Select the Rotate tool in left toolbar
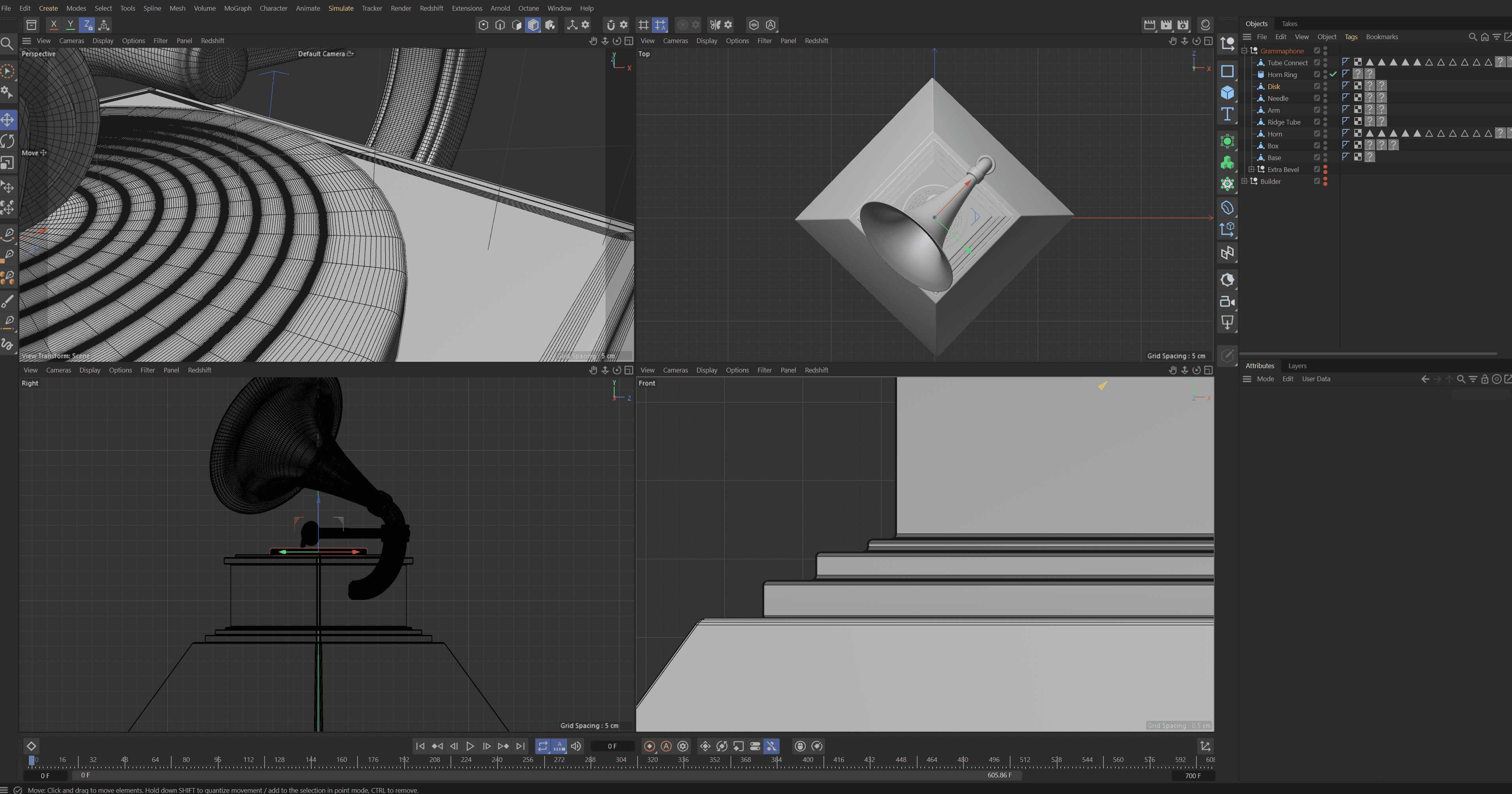Viewport: 1512px width, 794px height. (8, 142)
